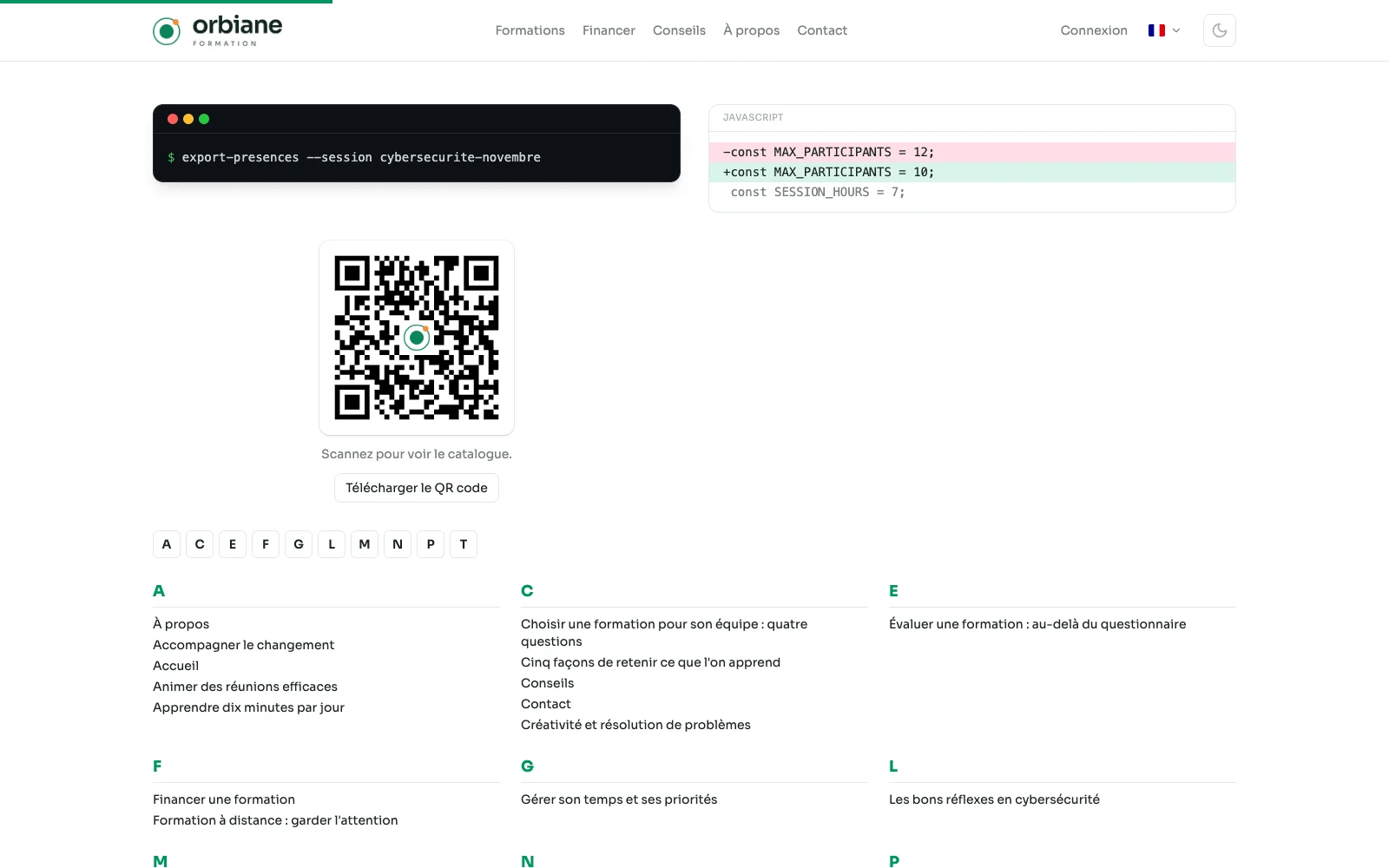Viewport: 1389px width, 868px height.
Task: Open Évaluer une formation article
Action: click(x=1037, y=624)
